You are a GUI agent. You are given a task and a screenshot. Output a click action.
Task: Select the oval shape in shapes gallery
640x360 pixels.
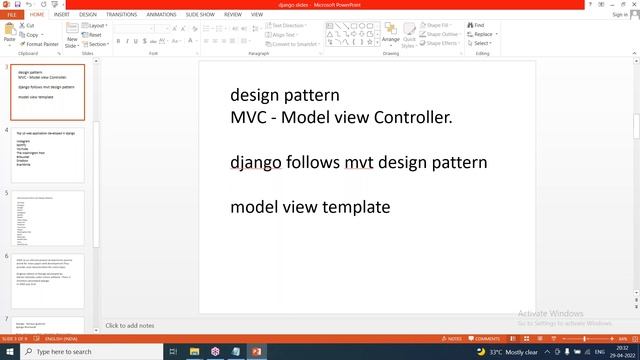pyautogui.click(x=362, y=26)
